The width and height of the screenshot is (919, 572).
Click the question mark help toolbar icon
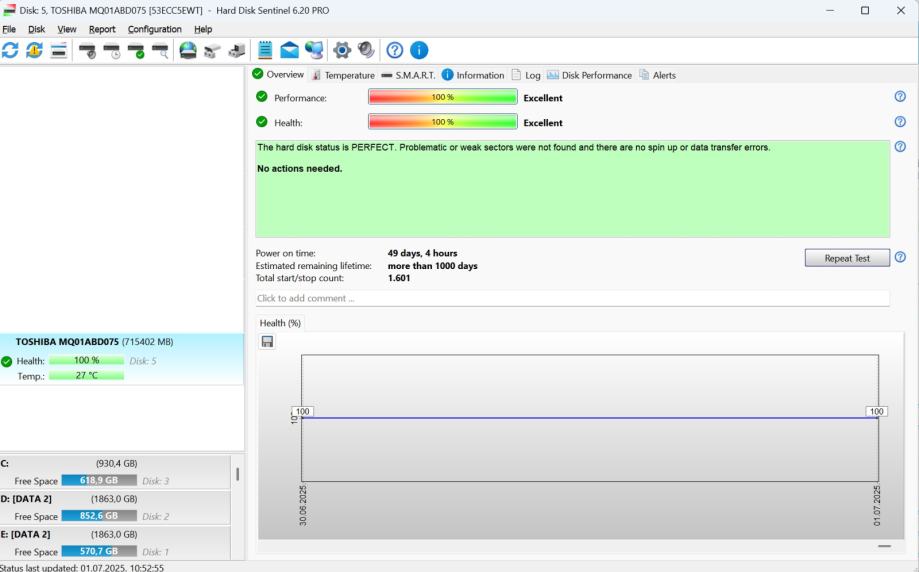pos(395,51)
